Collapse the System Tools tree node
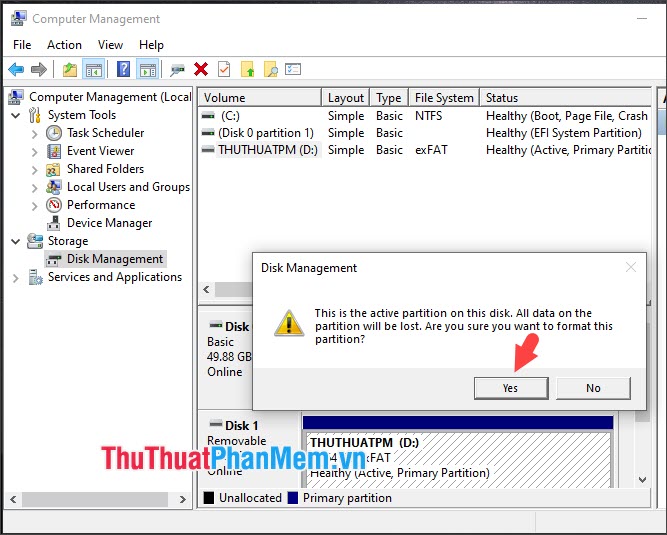Viewport: 667px width, 535px height. coord(16,115)
